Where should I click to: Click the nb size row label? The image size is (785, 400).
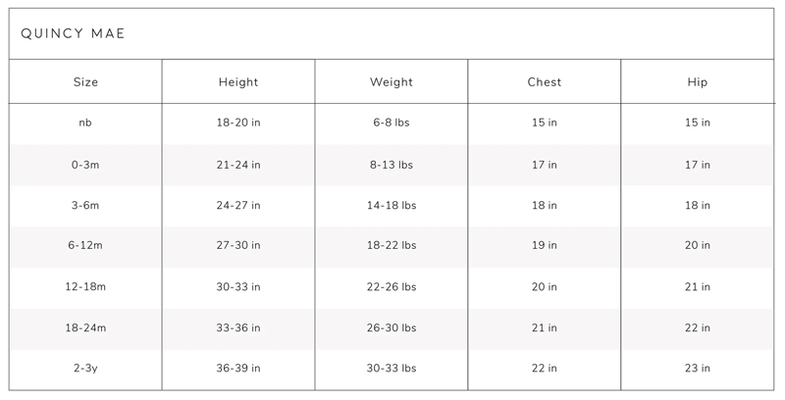pyautogui.click(x=85, y=123)
